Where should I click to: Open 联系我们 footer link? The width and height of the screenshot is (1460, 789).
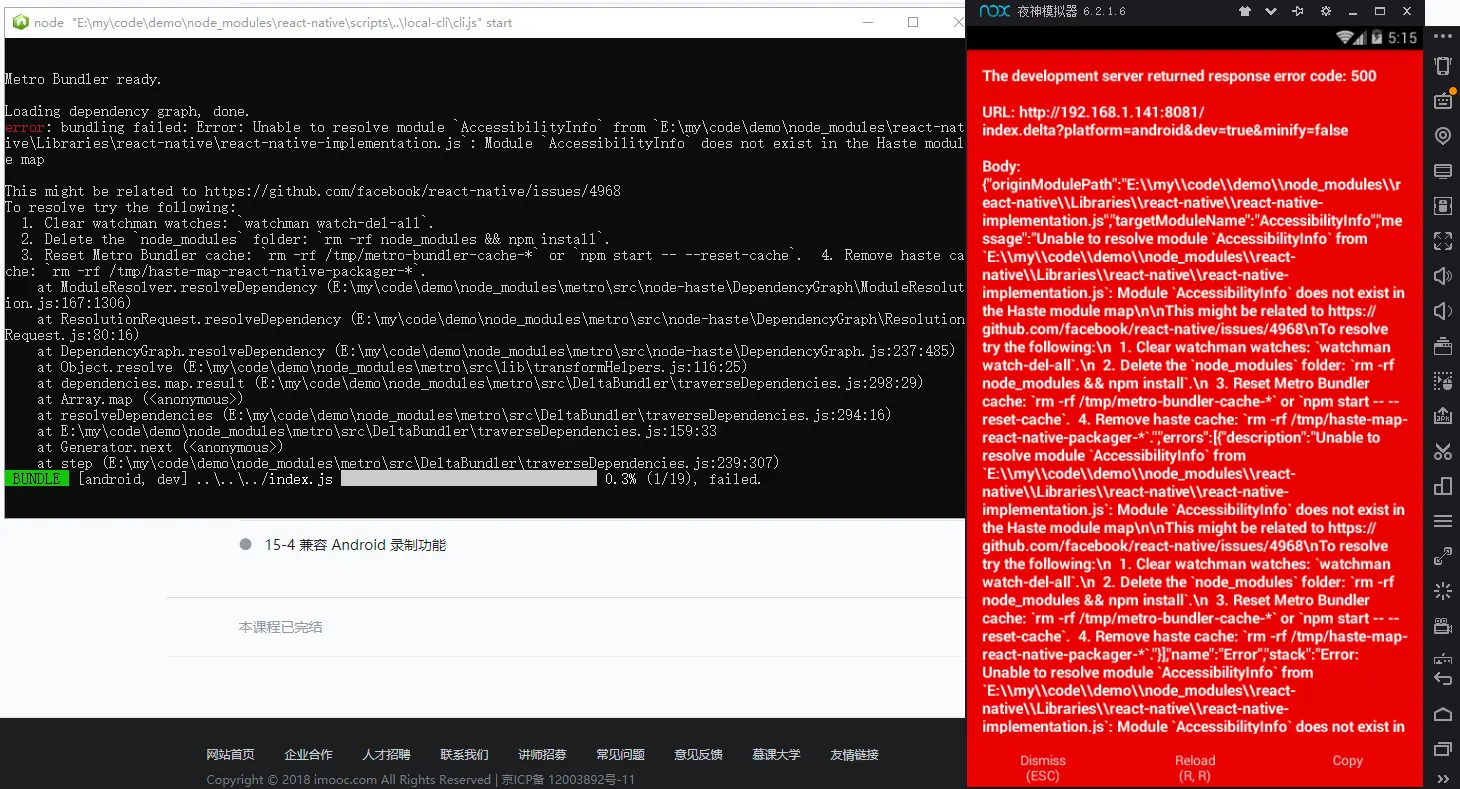tap(464, 754)
